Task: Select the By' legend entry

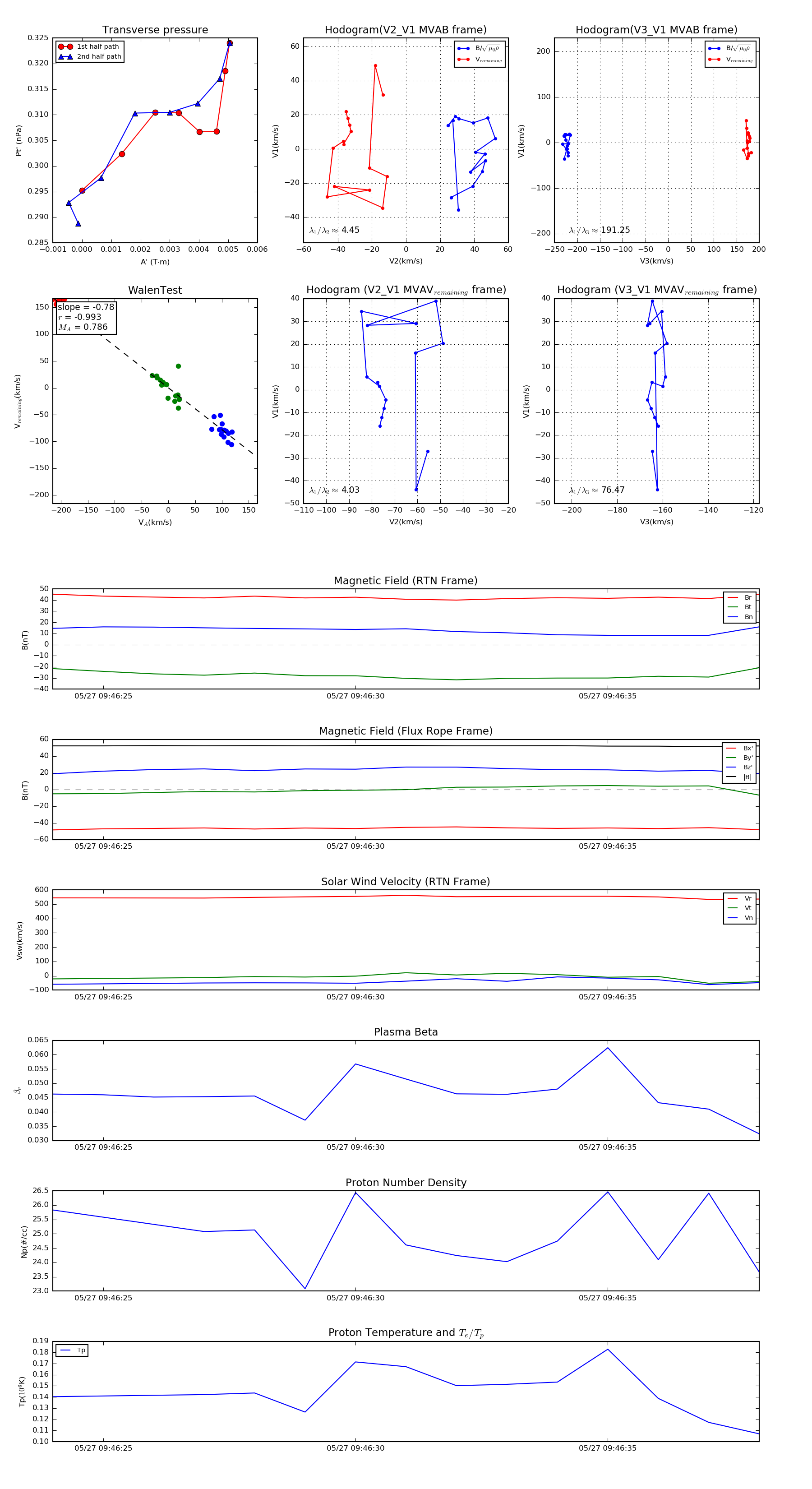Action: pyautogui.click(x=739, y=758)
